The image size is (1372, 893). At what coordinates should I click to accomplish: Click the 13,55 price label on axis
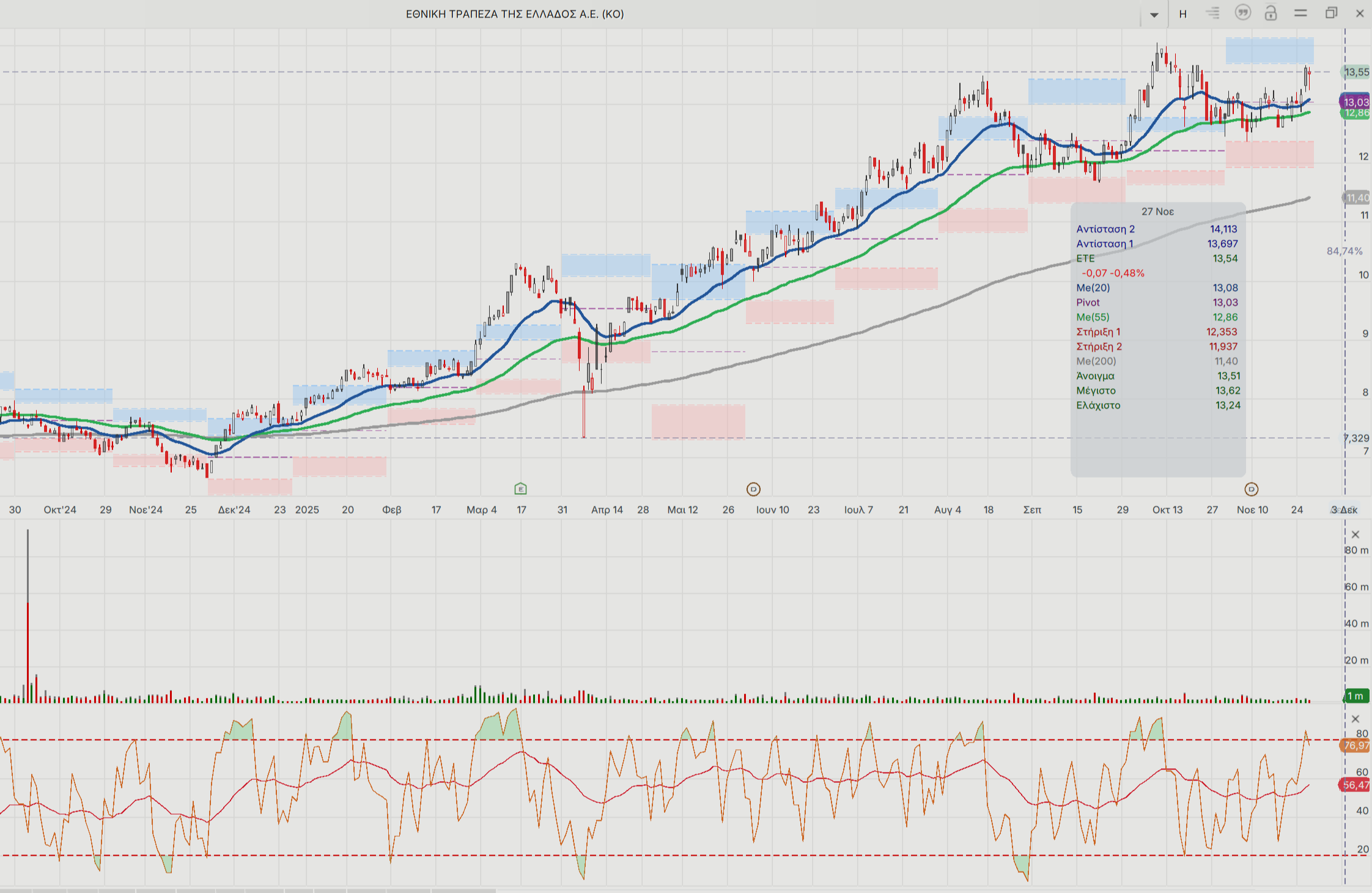[1356, 72]
